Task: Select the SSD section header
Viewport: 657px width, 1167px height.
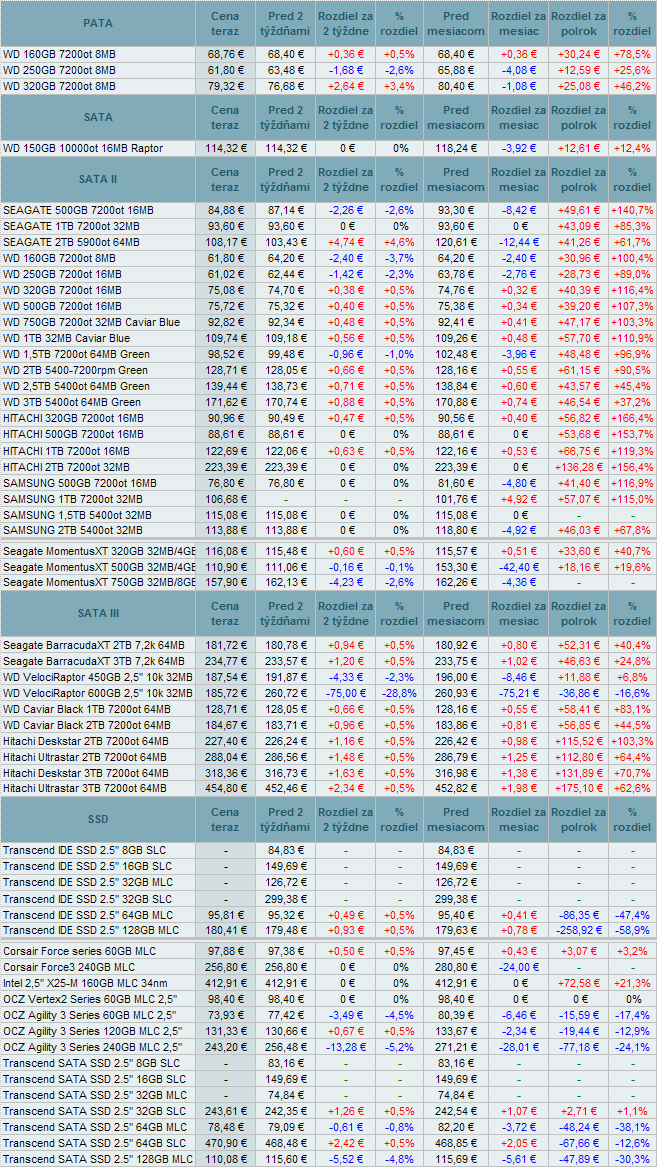Action: 98,819
